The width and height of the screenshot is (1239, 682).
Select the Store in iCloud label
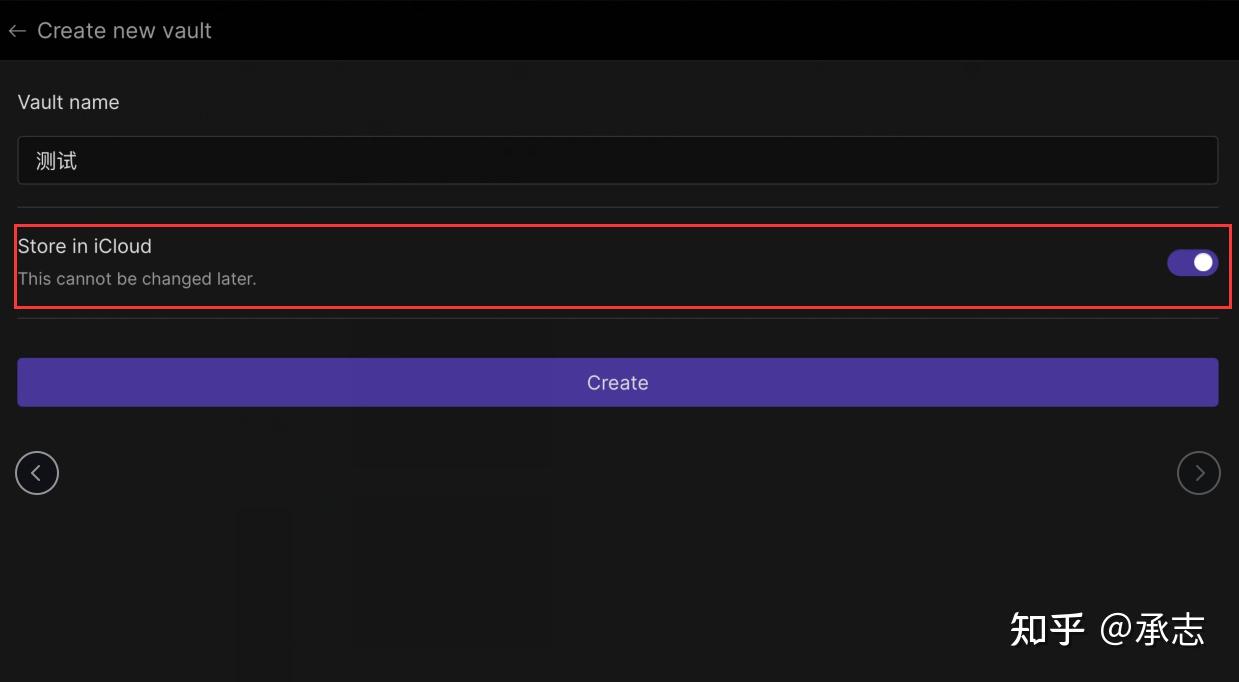pyautogui.click(x=84, y=246)
